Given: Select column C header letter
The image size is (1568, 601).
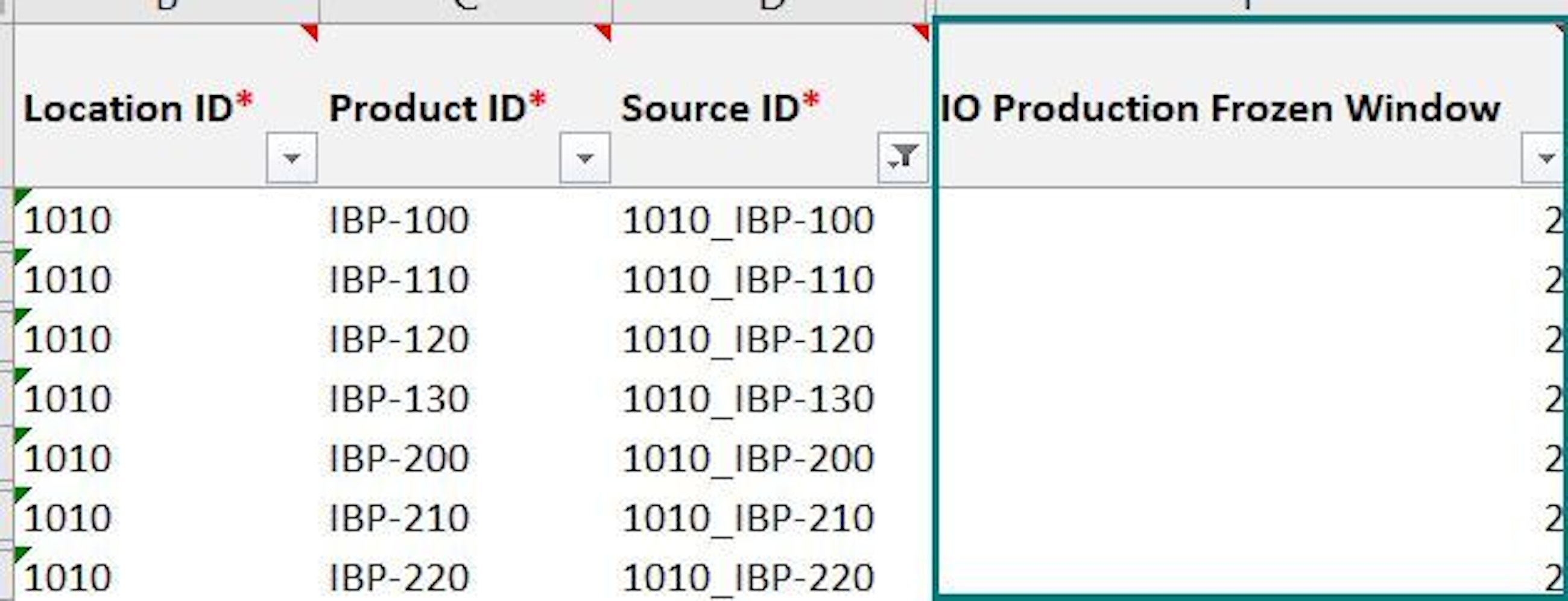Looking at the screenshot, I should [466, 6].
